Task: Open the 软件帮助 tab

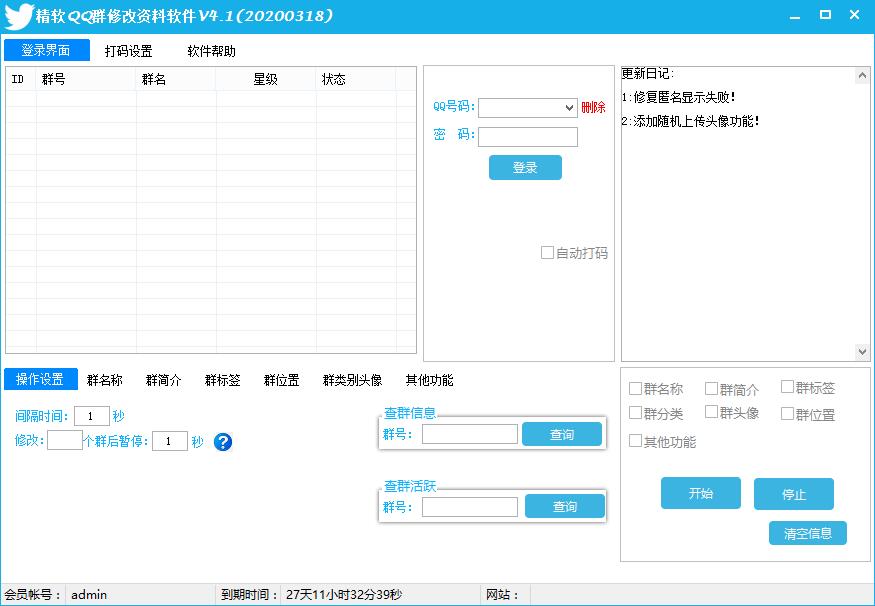Action: (211, 51)
